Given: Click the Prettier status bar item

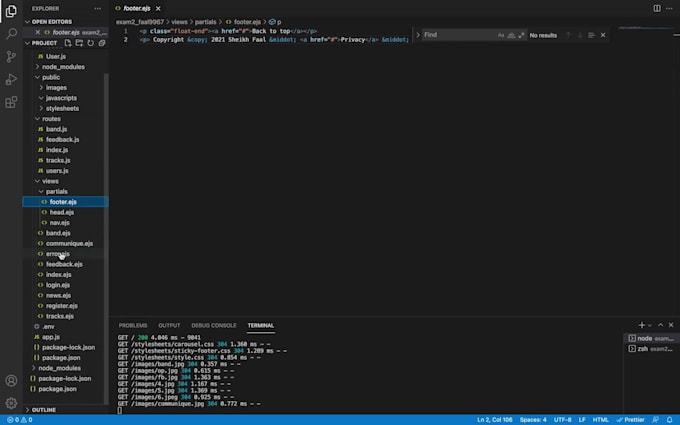Looking at the screenshot, I should (631, 420).
